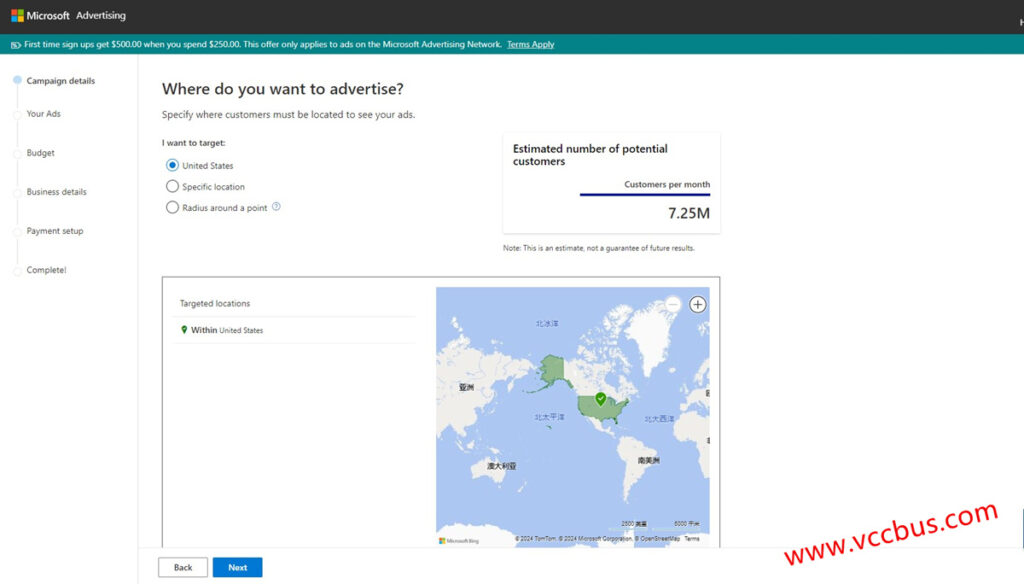Go to the Campaign details step
The height and width of the screenshot is (584, 1024).
click(60, 81)
